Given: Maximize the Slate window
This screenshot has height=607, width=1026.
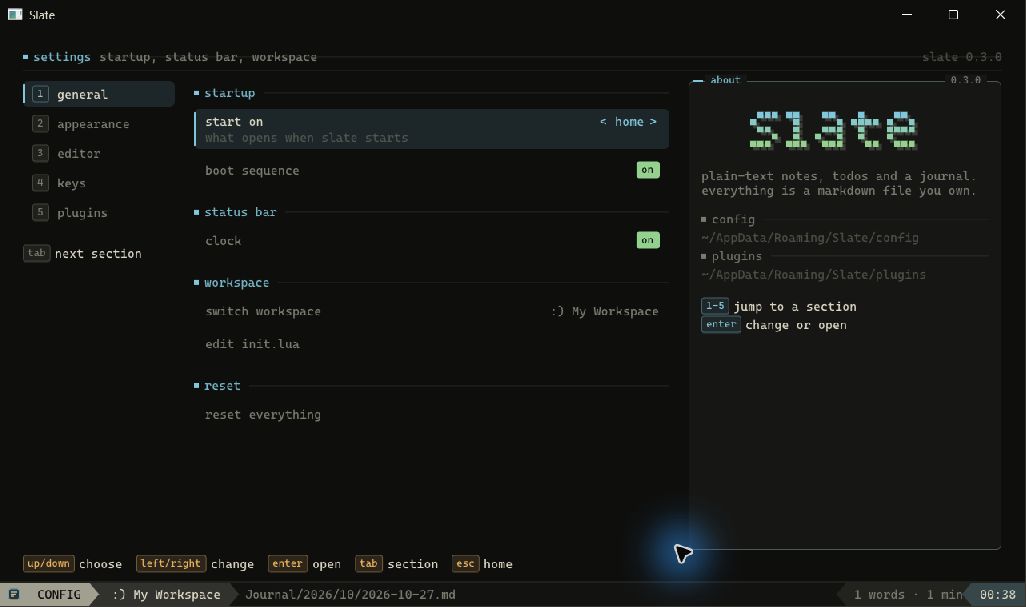Looking at the screenshot, I should [x=953, y=14].
